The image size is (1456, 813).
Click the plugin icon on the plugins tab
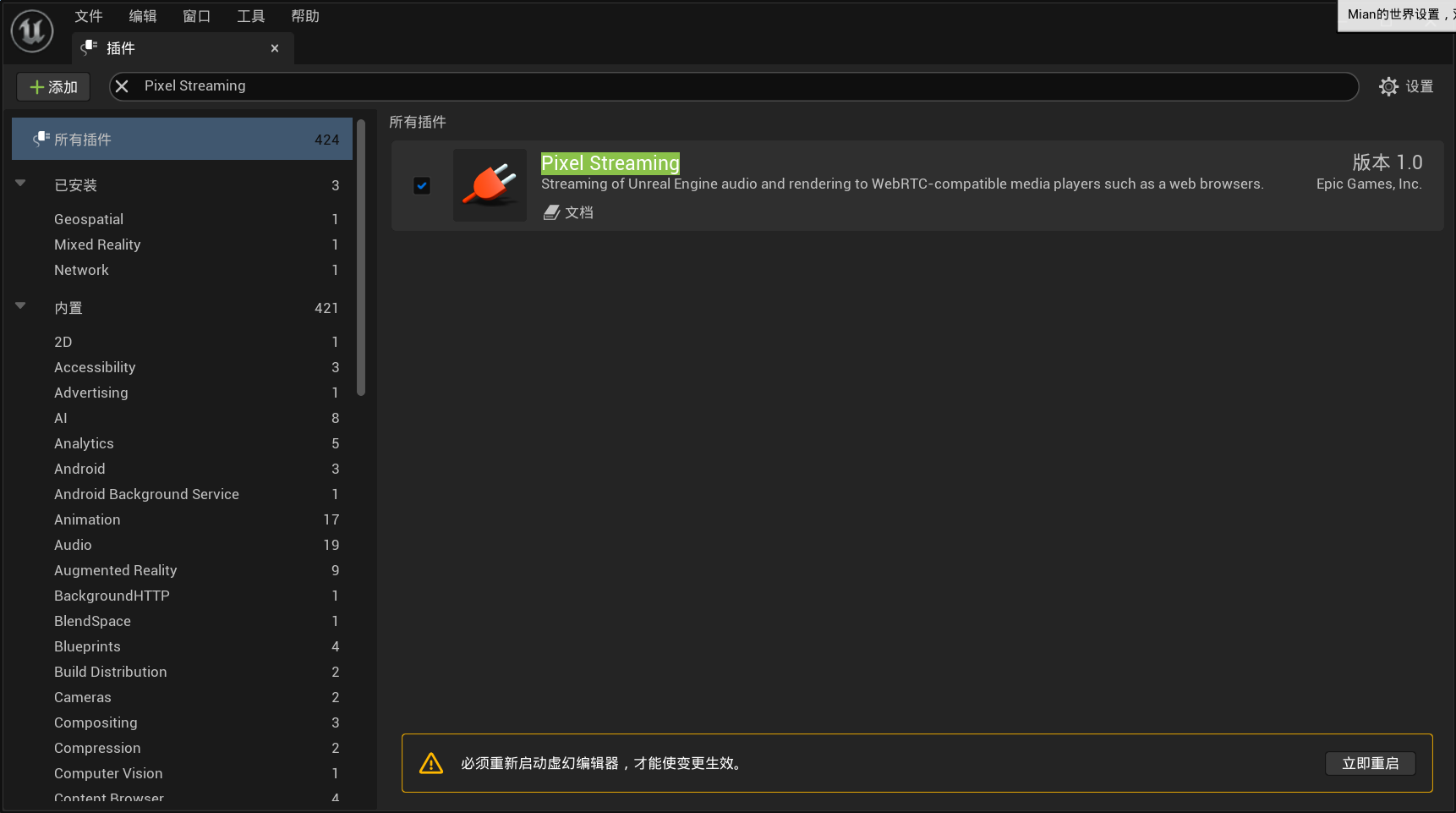point(89,48)
